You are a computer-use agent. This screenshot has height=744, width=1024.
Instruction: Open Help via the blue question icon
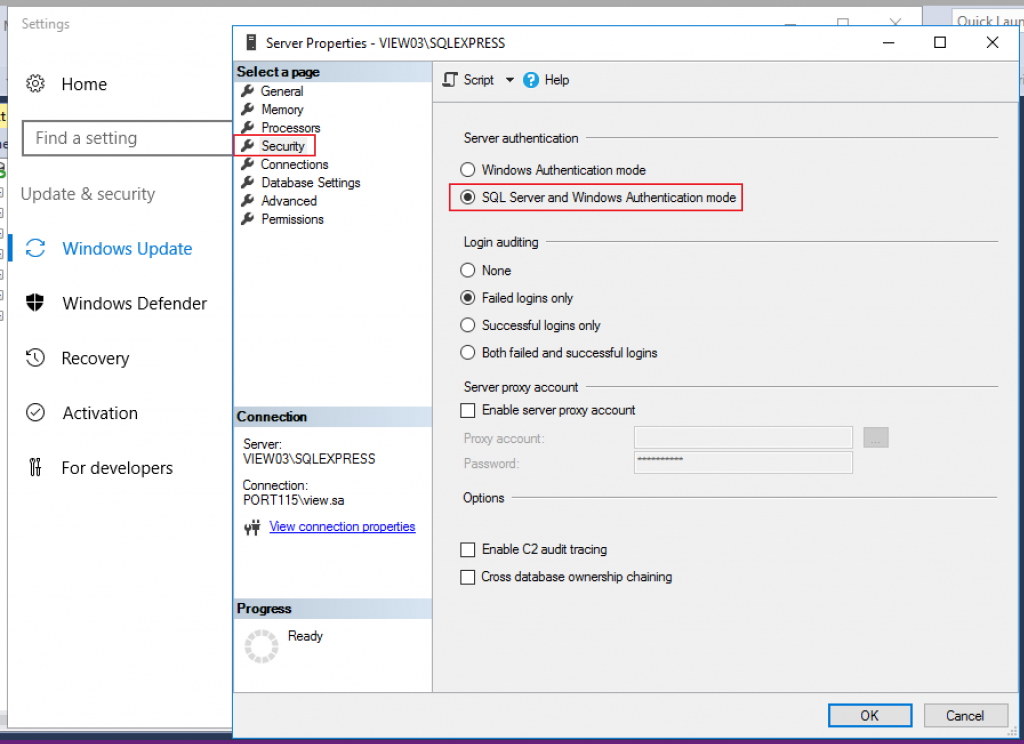pyautogui.click(x=531, y=80)
